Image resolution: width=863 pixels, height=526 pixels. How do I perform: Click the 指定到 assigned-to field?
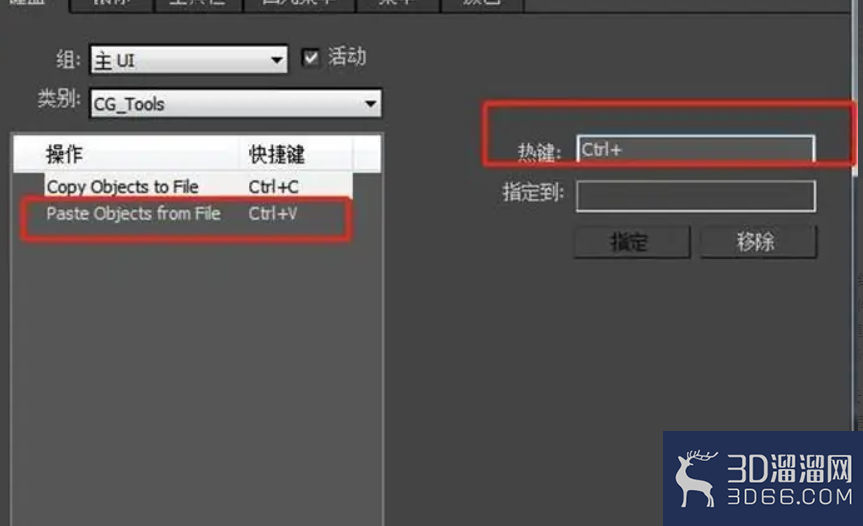(696, 195)
